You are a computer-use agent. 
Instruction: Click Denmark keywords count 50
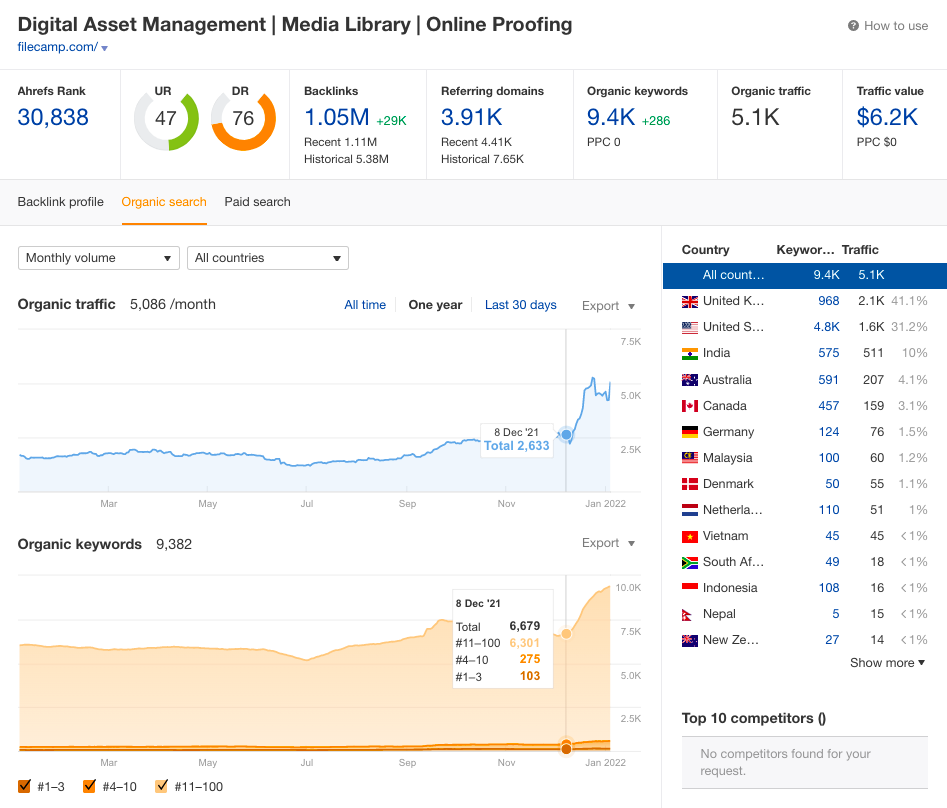click(832, 484)
